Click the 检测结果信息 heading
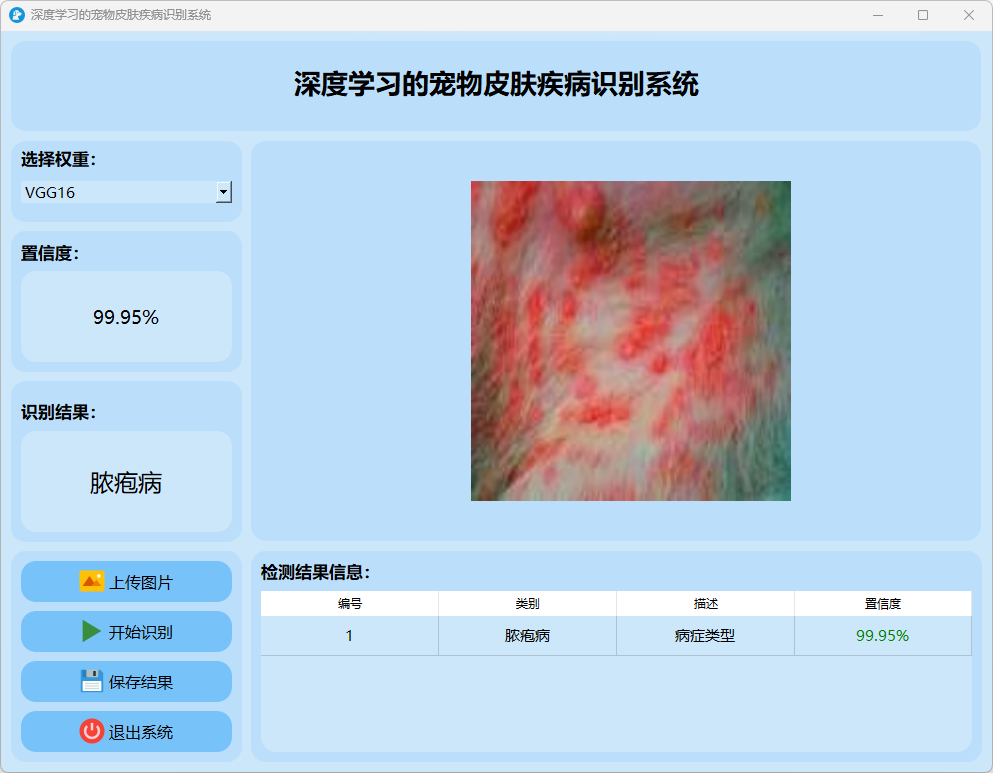993x773 pixels. click(315, 572)
